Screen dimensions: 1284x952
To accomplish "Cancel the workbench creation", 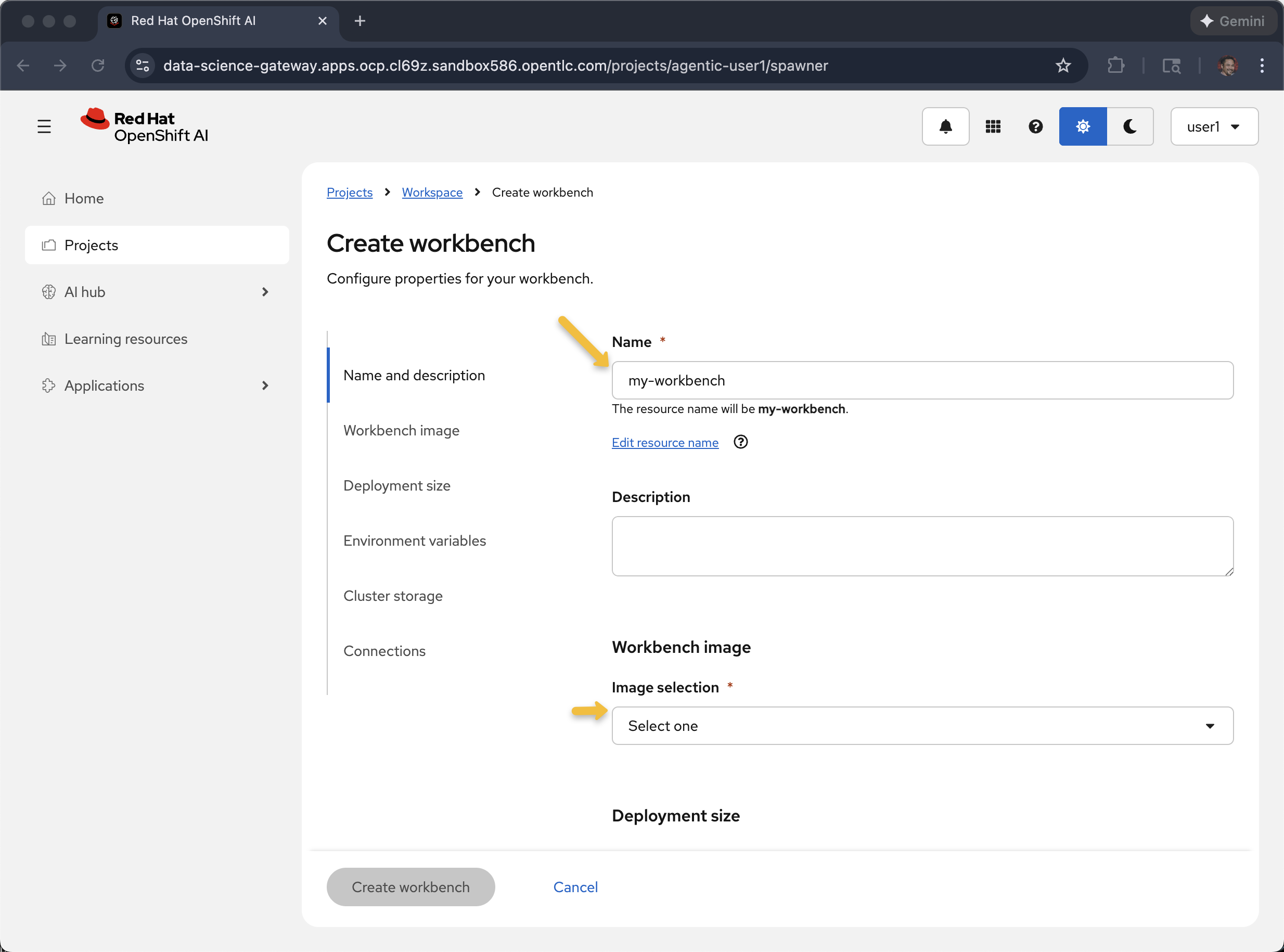I will (x=575, y=887).
